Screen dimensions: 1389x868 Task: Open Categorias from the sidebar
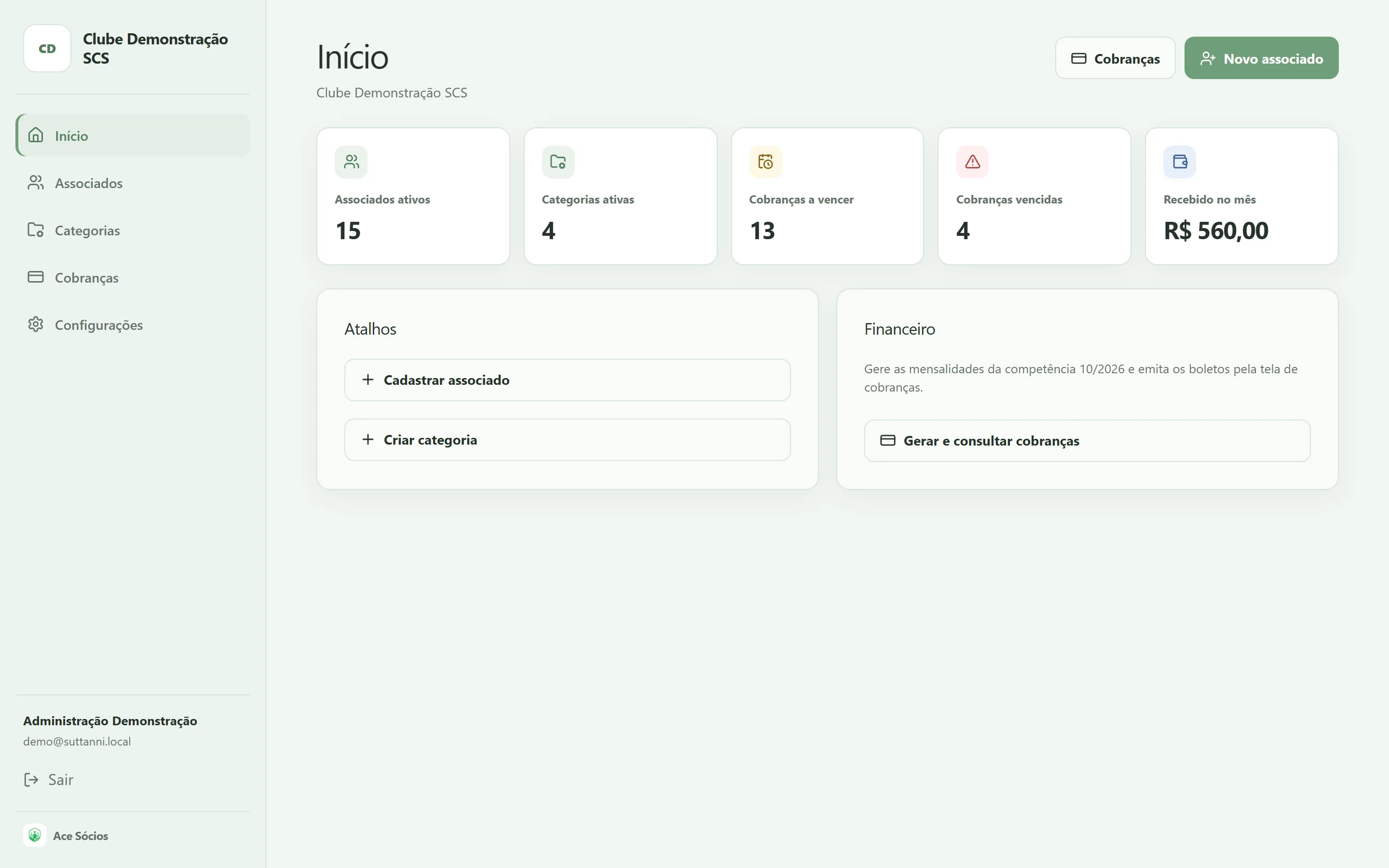coord(133,230)
